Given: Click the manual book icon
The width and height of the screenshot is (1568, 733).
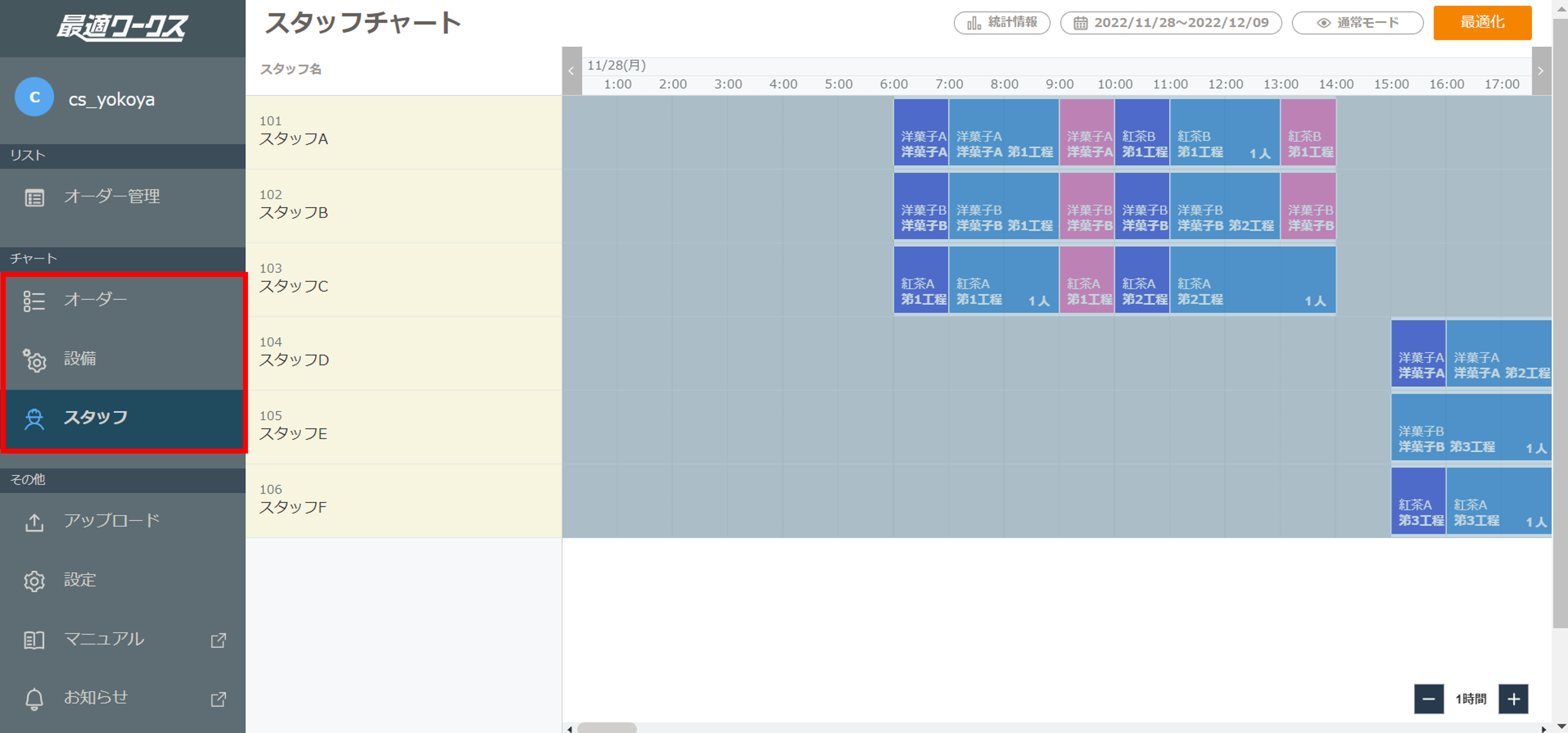Looking at the screenshot, I should (34, 640).
